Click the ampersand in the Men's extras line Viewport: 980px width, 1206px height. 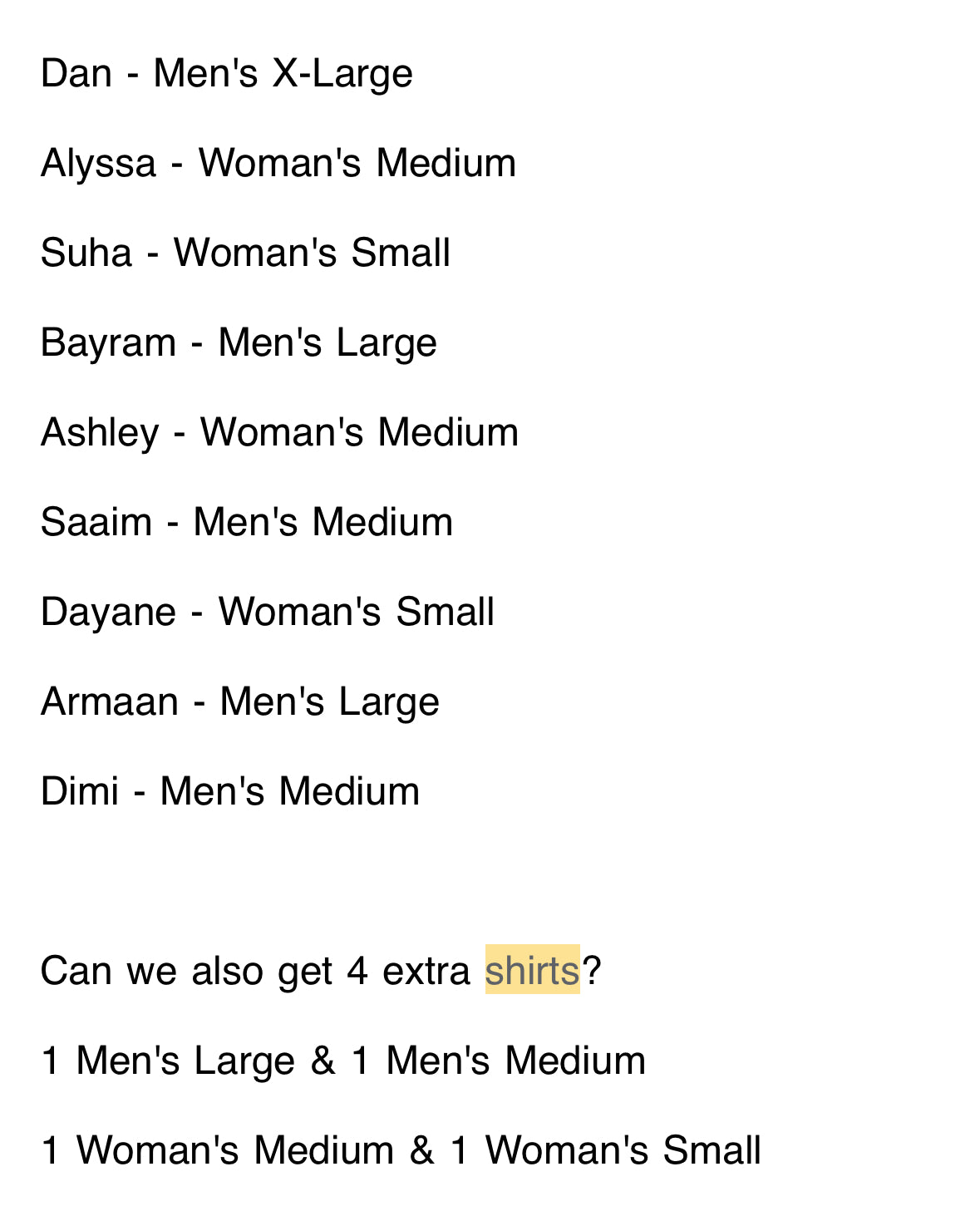[x=323, y=1061]
